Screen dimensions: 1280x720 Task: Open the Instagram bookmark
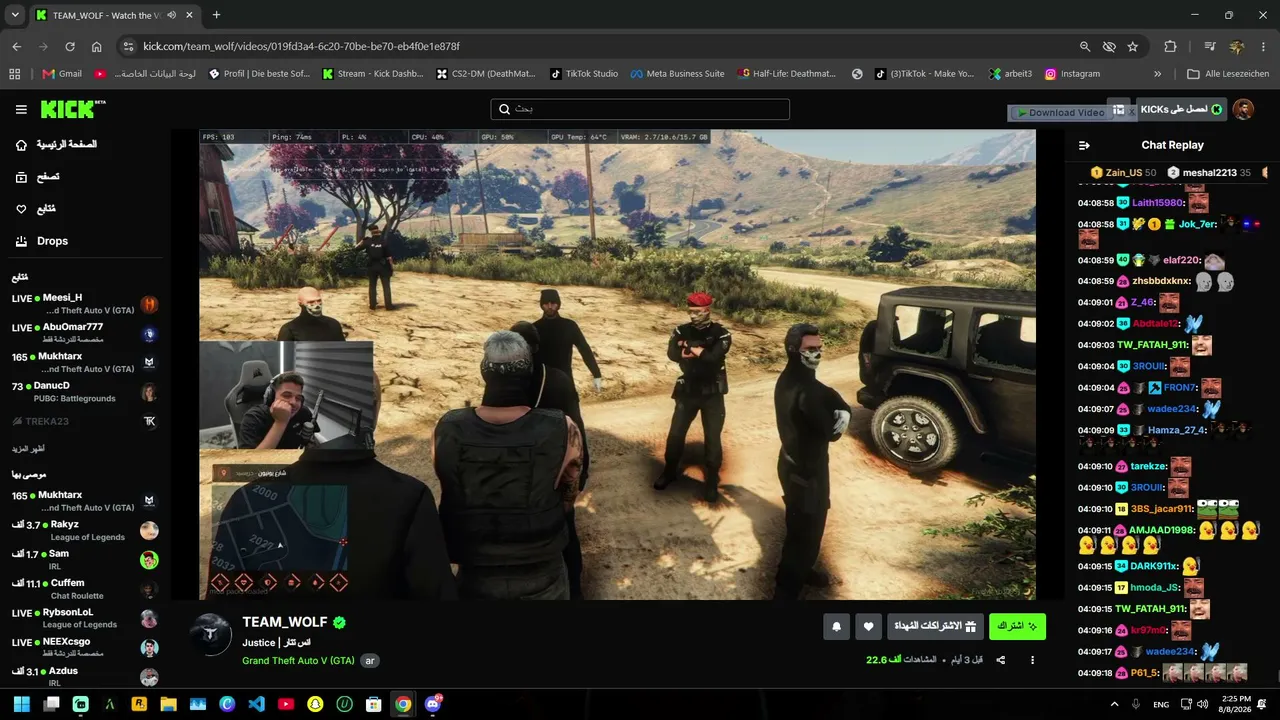pos(1072,73)
